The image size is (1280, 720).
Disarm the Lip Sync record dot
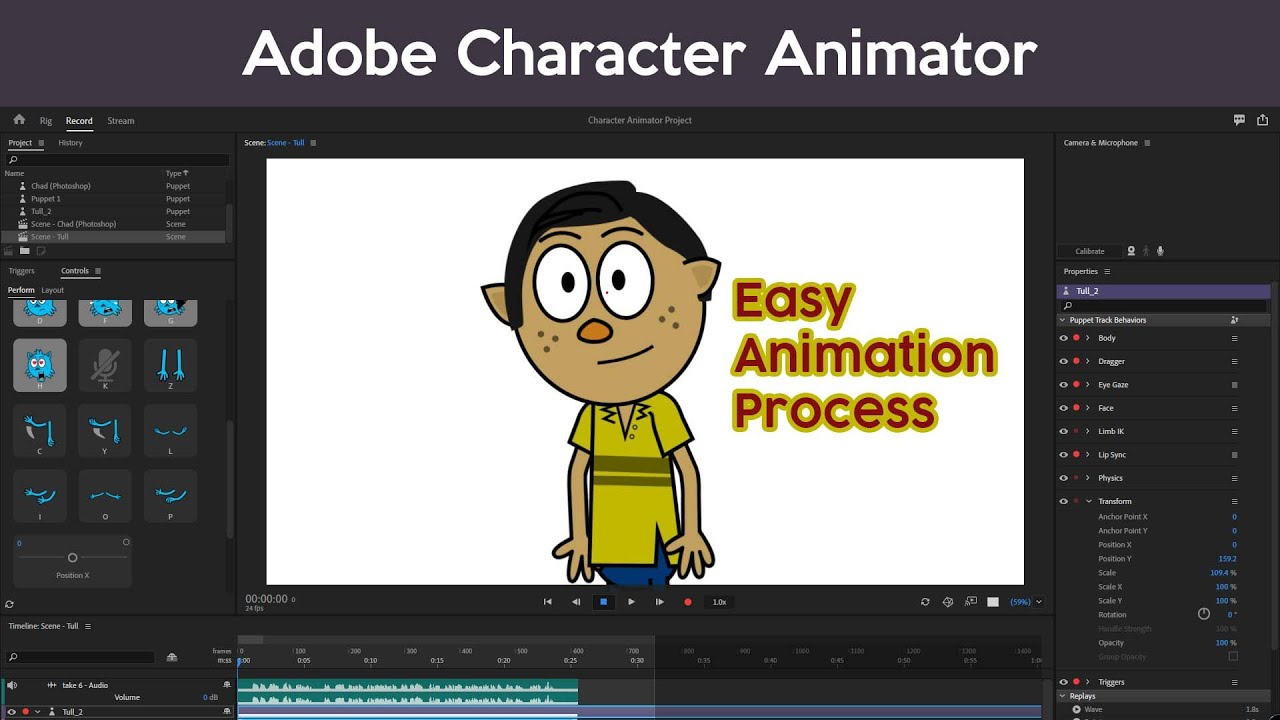coord(1076,454)
